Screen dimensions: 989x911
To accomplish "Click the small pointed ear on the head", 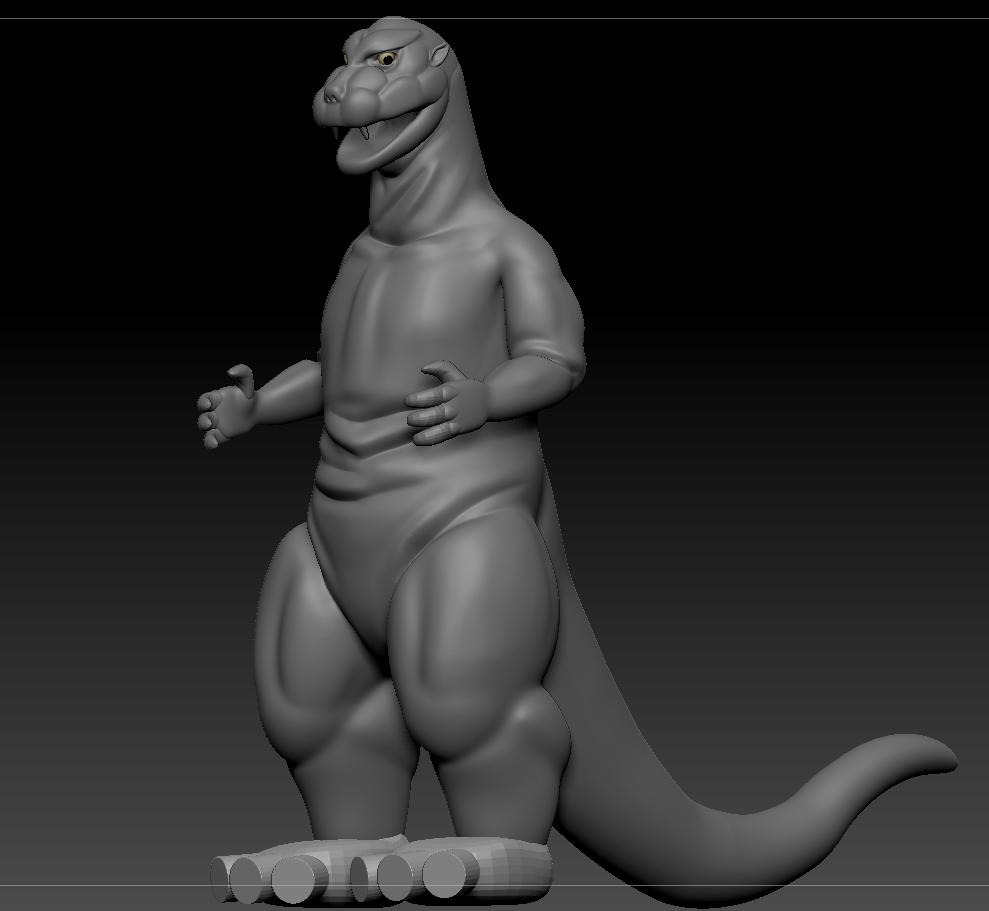I will coord(440,56).
